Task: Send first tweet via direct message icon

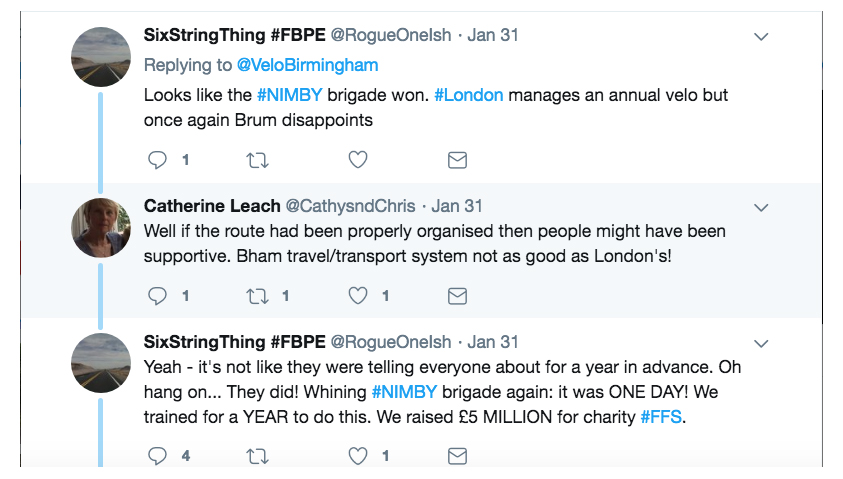Action: click(457, 159)
